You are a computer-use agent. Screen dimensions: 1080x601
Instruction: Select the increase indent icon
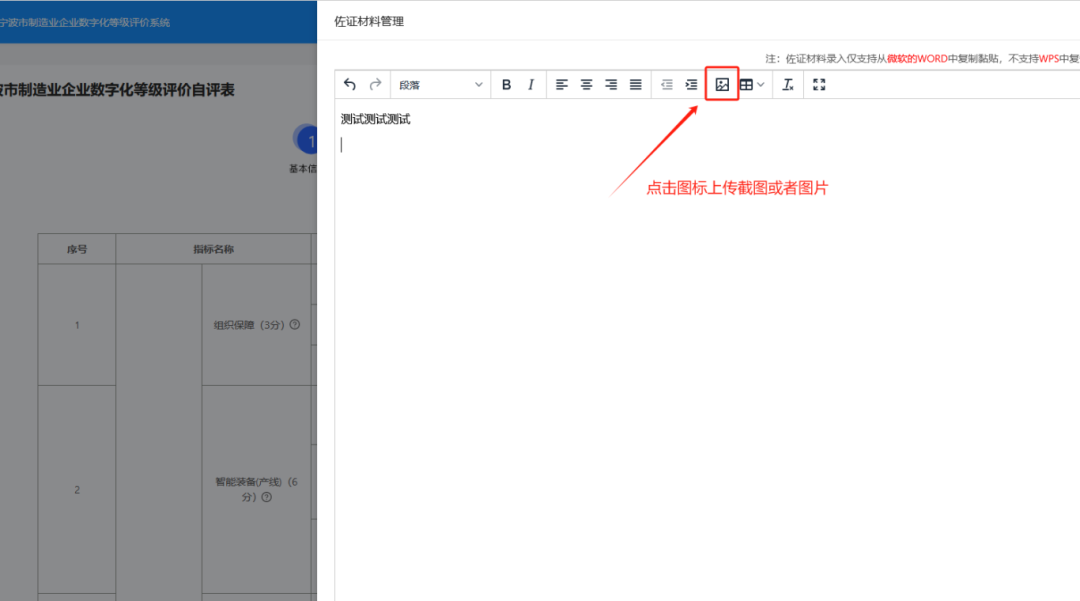point(690,84)
